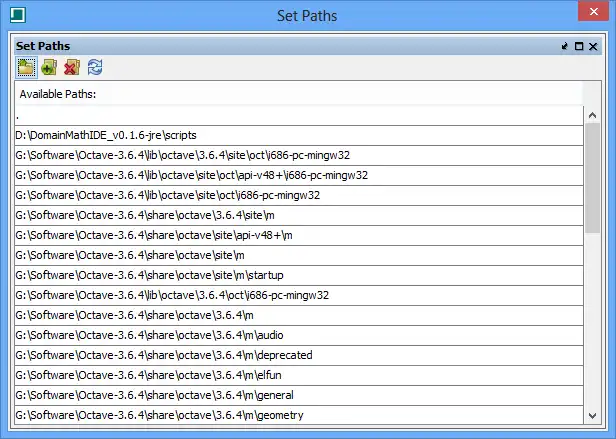This screenshot has width=616, height=439.
Task: Click the Available Paths column header
Action: tap(299, 94)
